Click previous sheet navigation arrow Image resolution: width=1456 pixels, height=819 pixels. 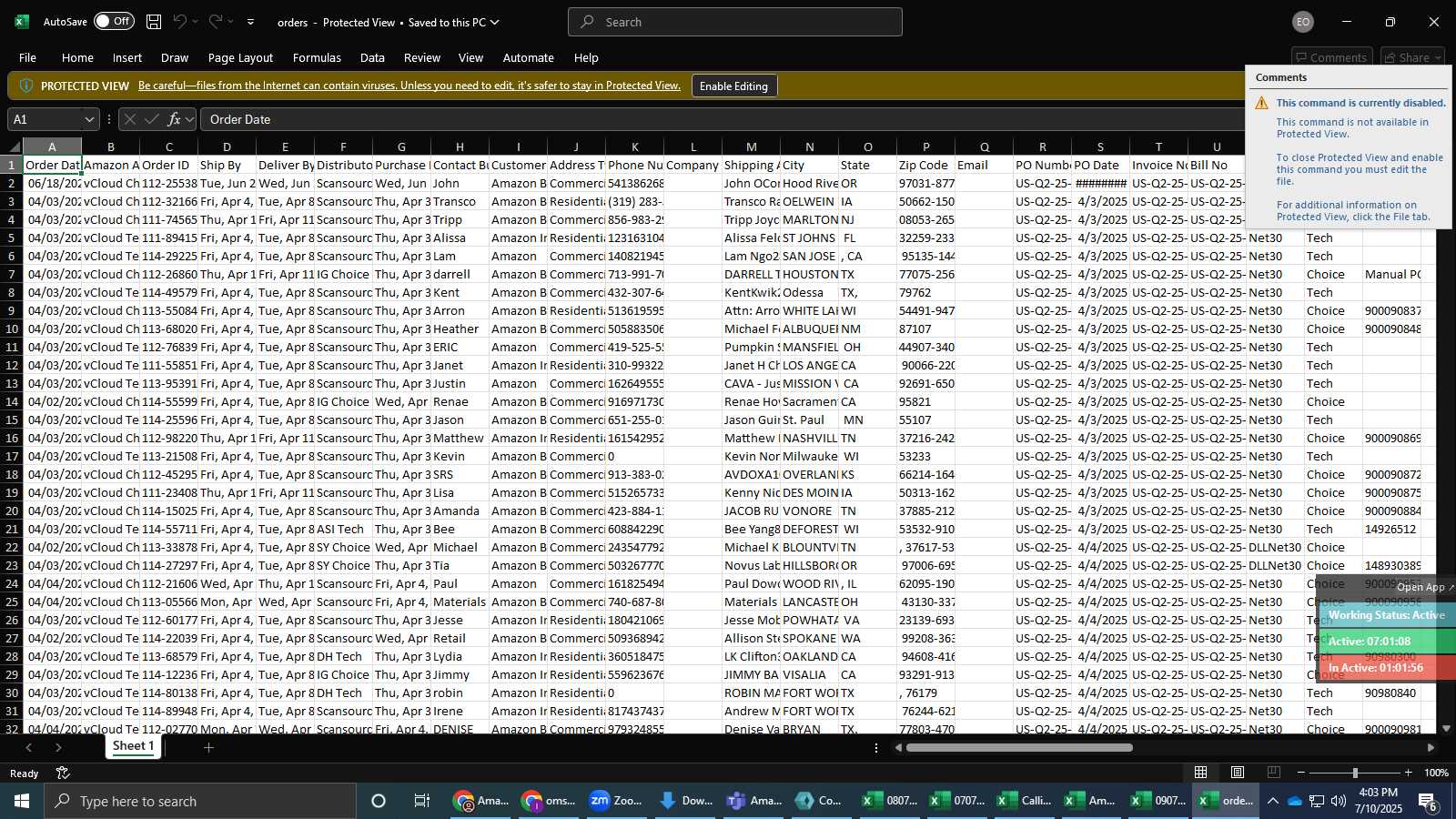[29, 747]
